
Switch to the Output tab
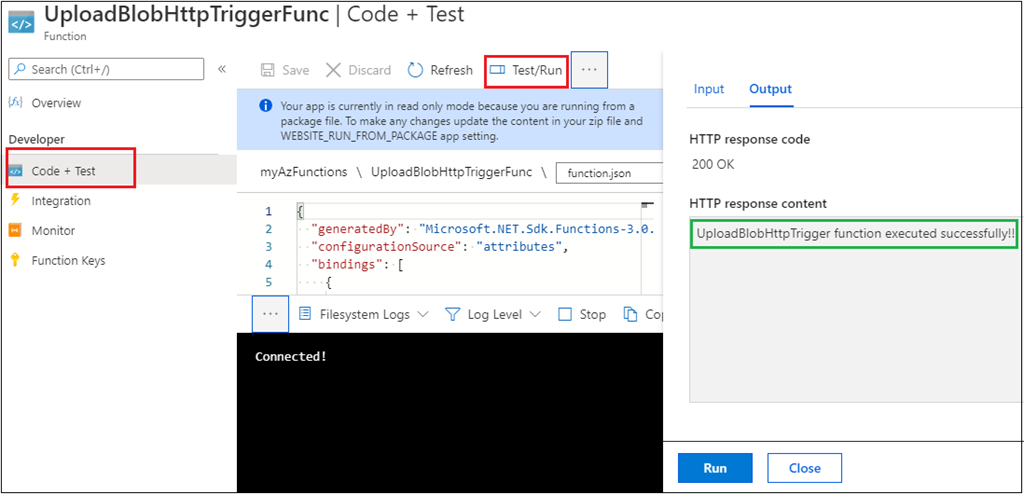click(x=770, y=89)
